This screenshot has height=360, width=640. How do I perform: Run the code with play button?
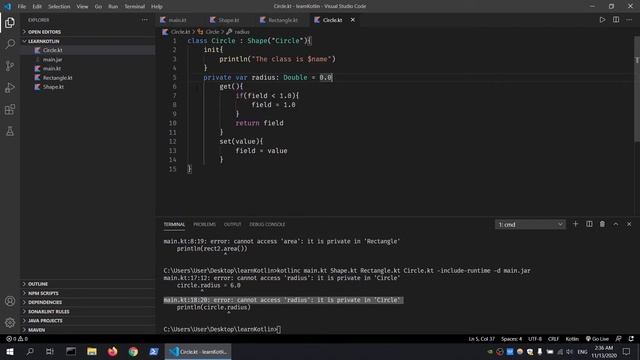click(x=602, y=20)
